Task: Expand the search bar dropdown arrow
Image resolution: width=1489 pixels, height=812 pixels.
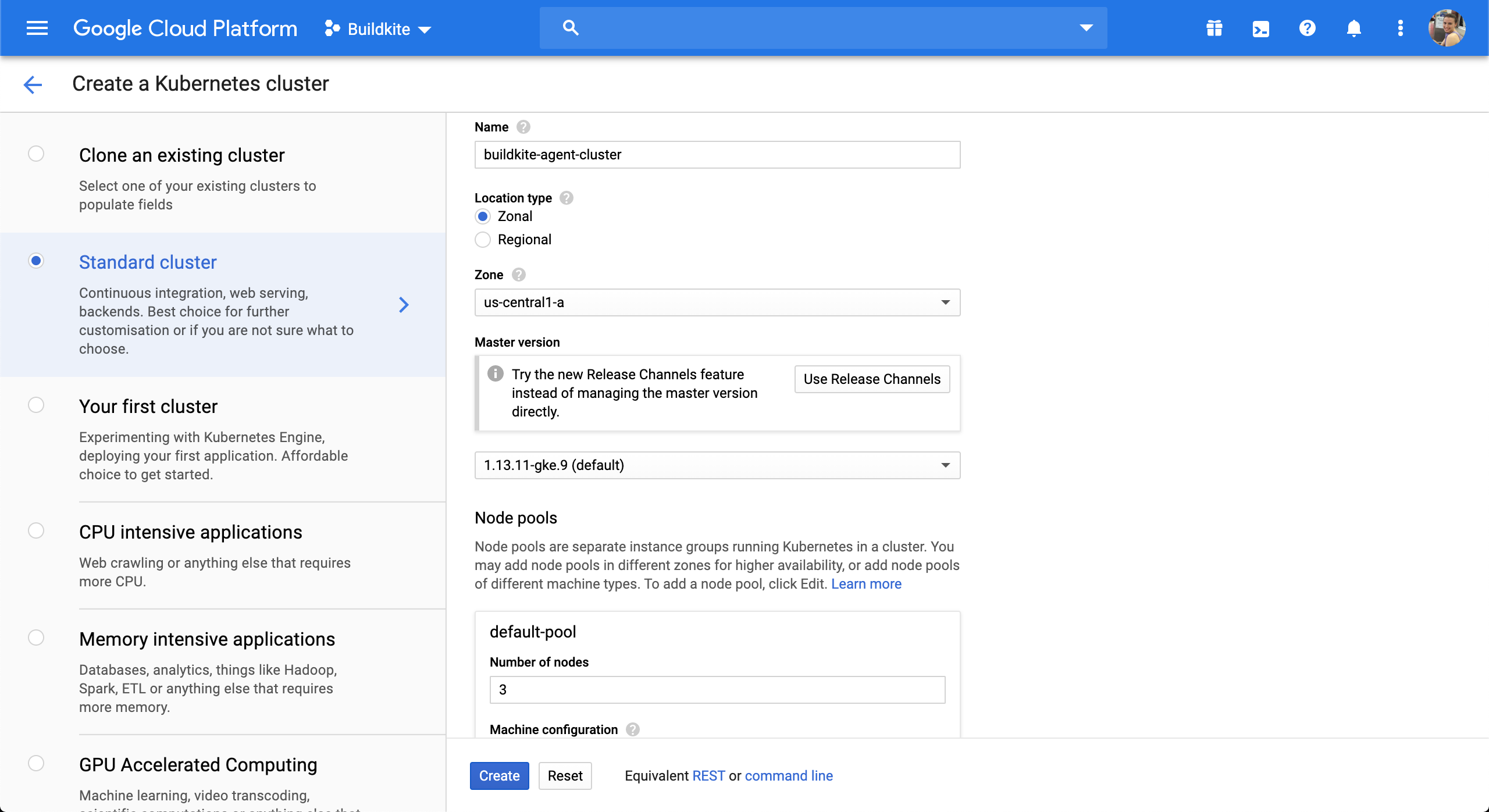Action: coord(1086,28)
